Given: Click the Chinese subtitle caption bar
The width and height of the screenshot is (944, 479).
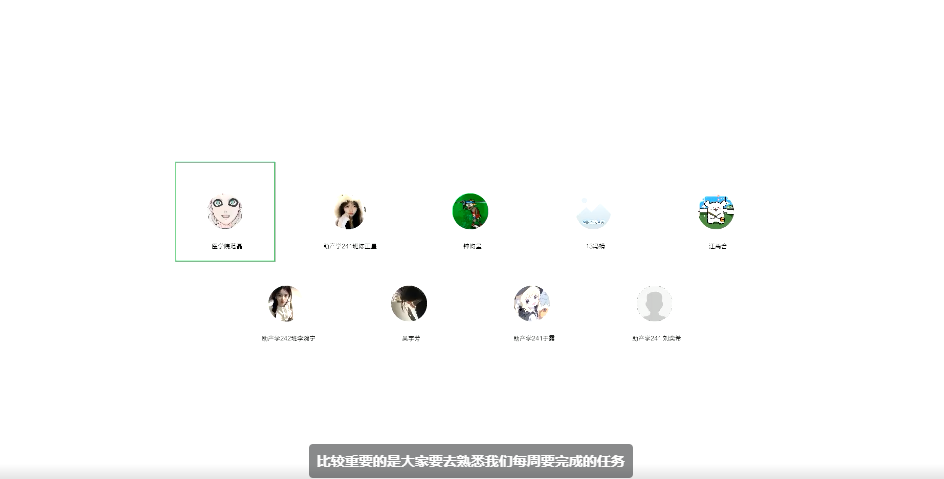Looking at the screenshot, I should [x=470, y=461].
